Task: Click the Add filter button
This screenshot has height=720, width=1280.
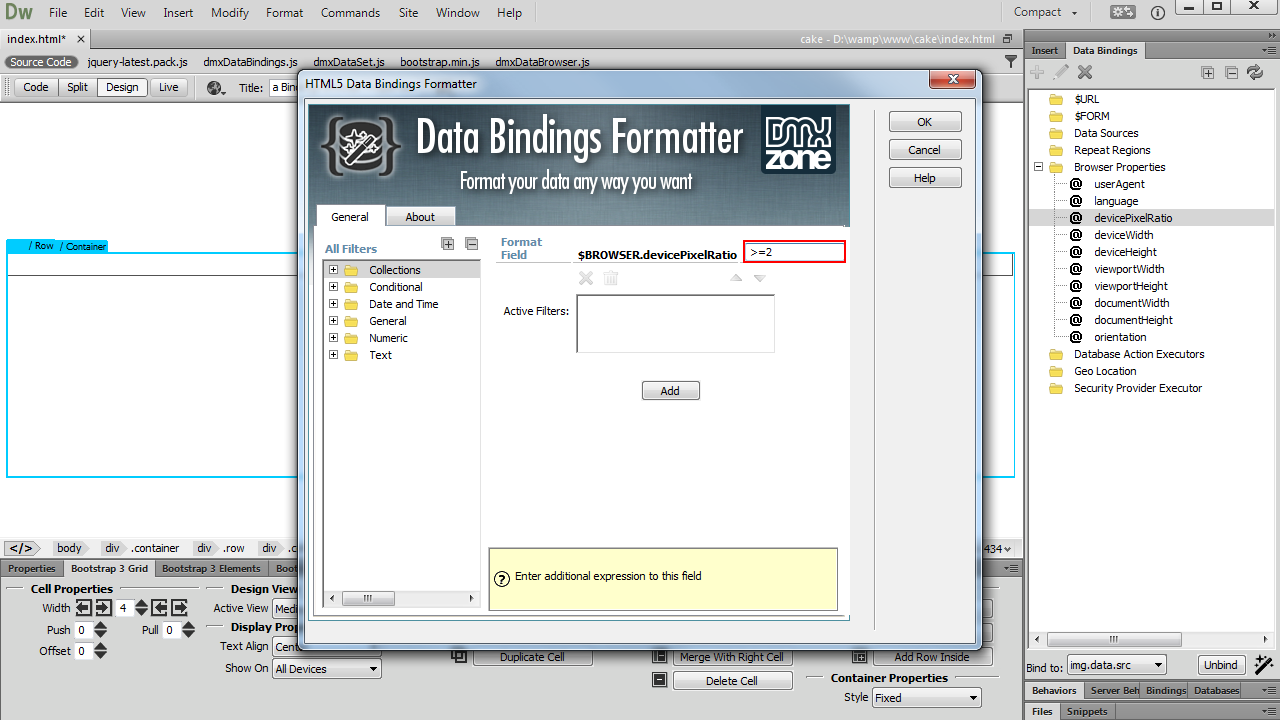Action: (x=670, y=391)
